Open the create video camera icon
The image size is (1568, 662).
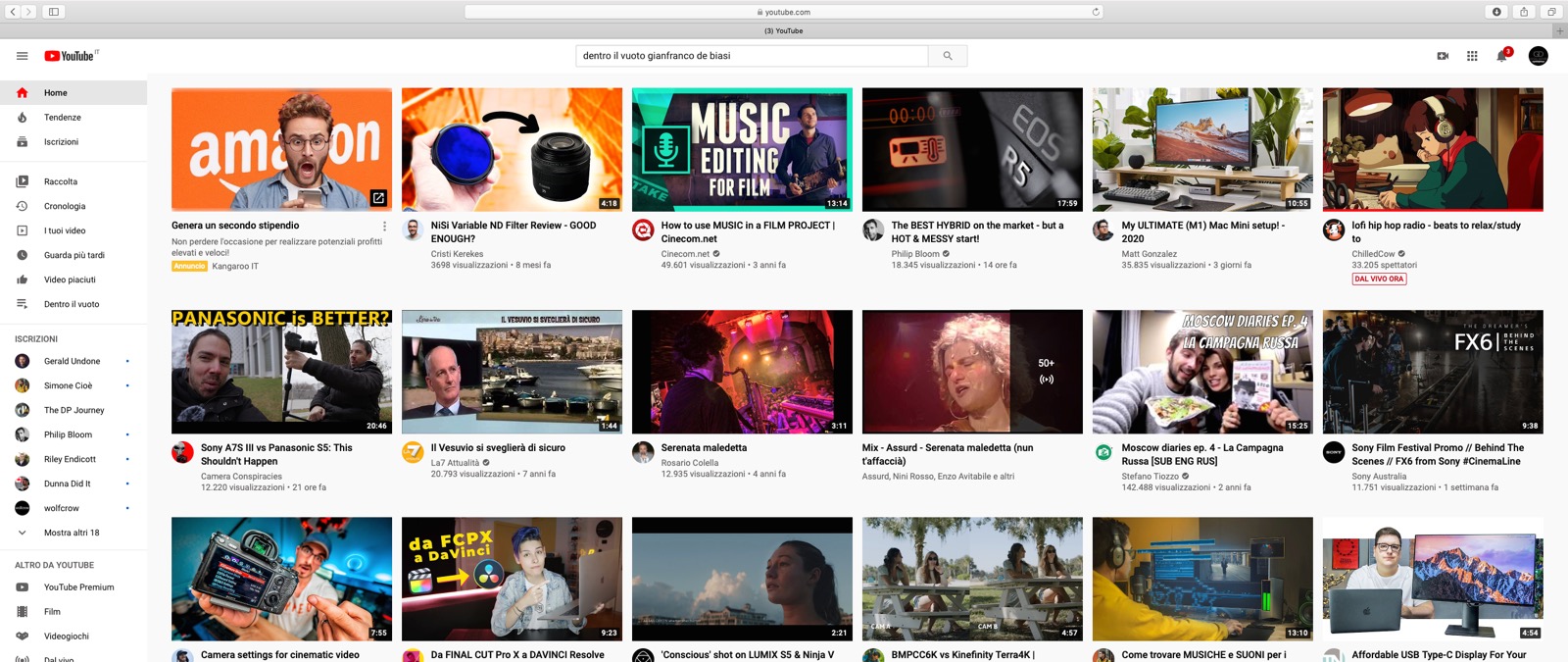coord(1443,56)
